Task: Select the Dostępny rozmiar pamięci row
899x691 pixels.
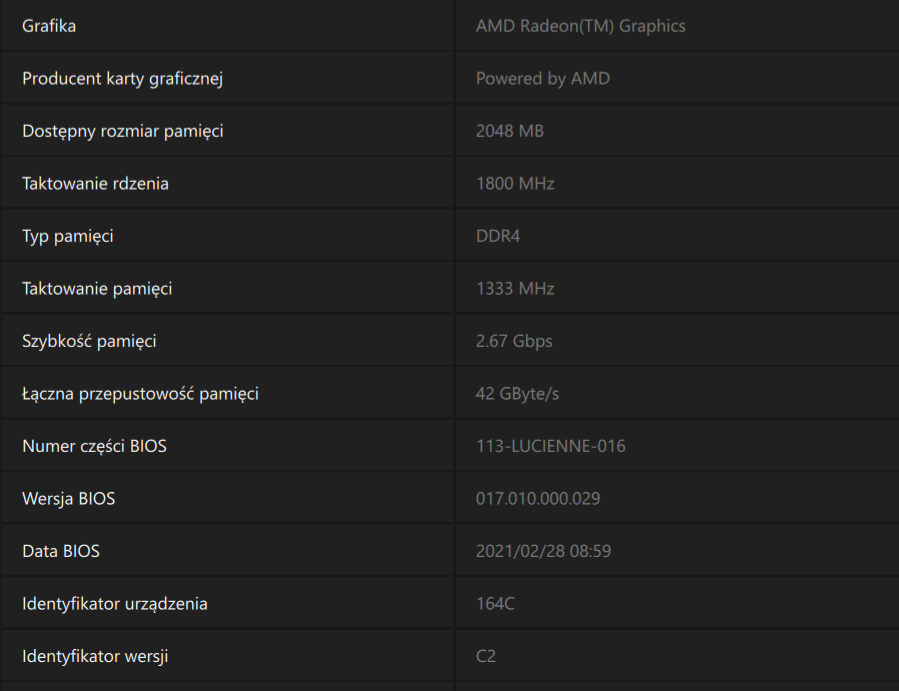Action: [450, 131]
